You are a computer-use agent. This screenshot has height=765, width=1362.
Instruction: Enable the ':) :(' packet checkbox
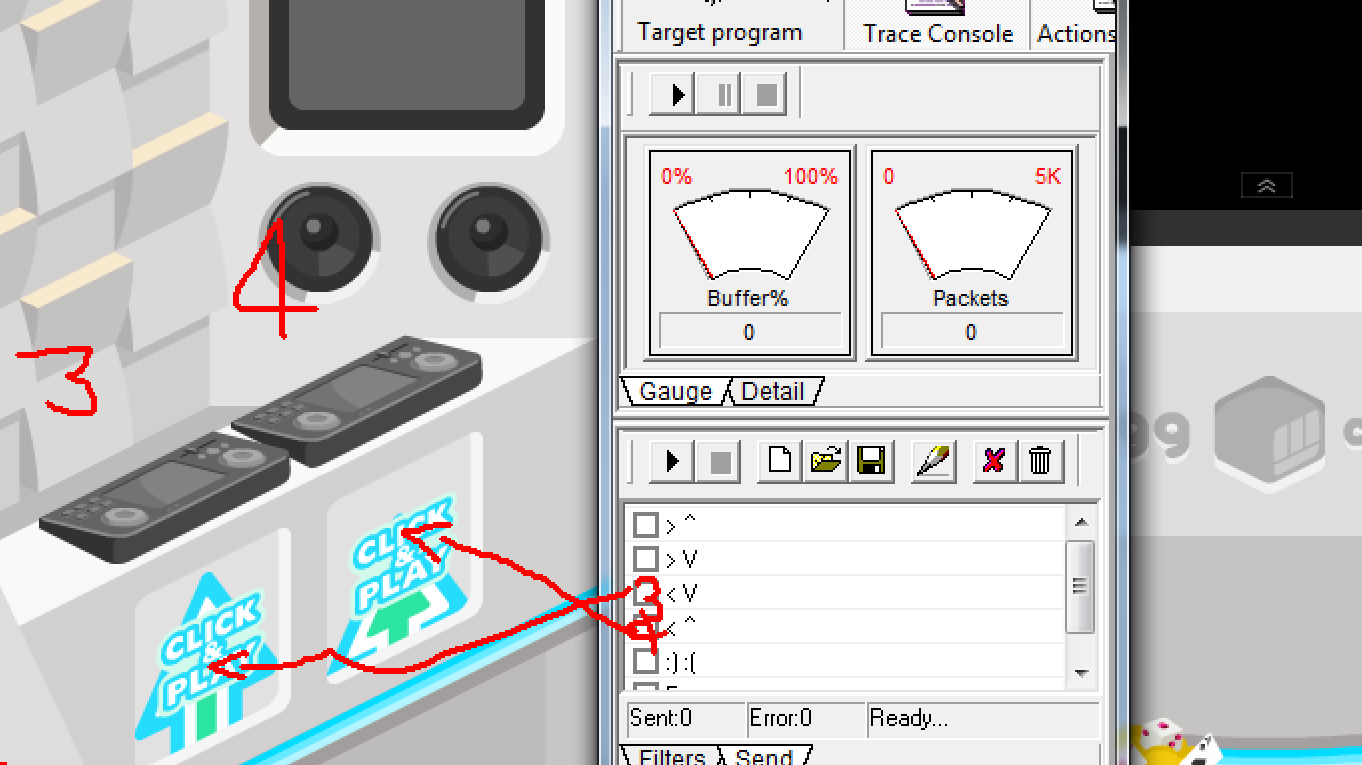tap(646, 661)
